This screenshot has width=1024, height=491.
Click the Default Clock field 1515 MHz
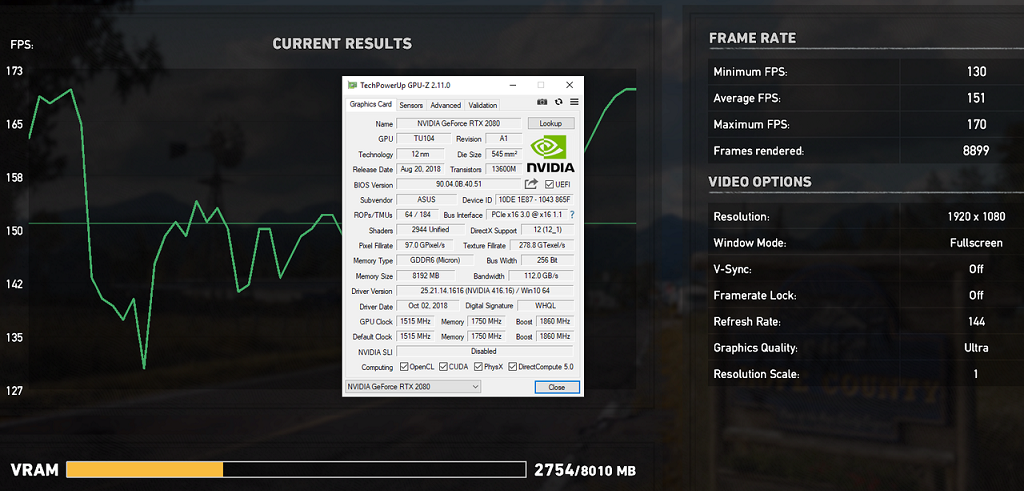(x=415, y=336)
